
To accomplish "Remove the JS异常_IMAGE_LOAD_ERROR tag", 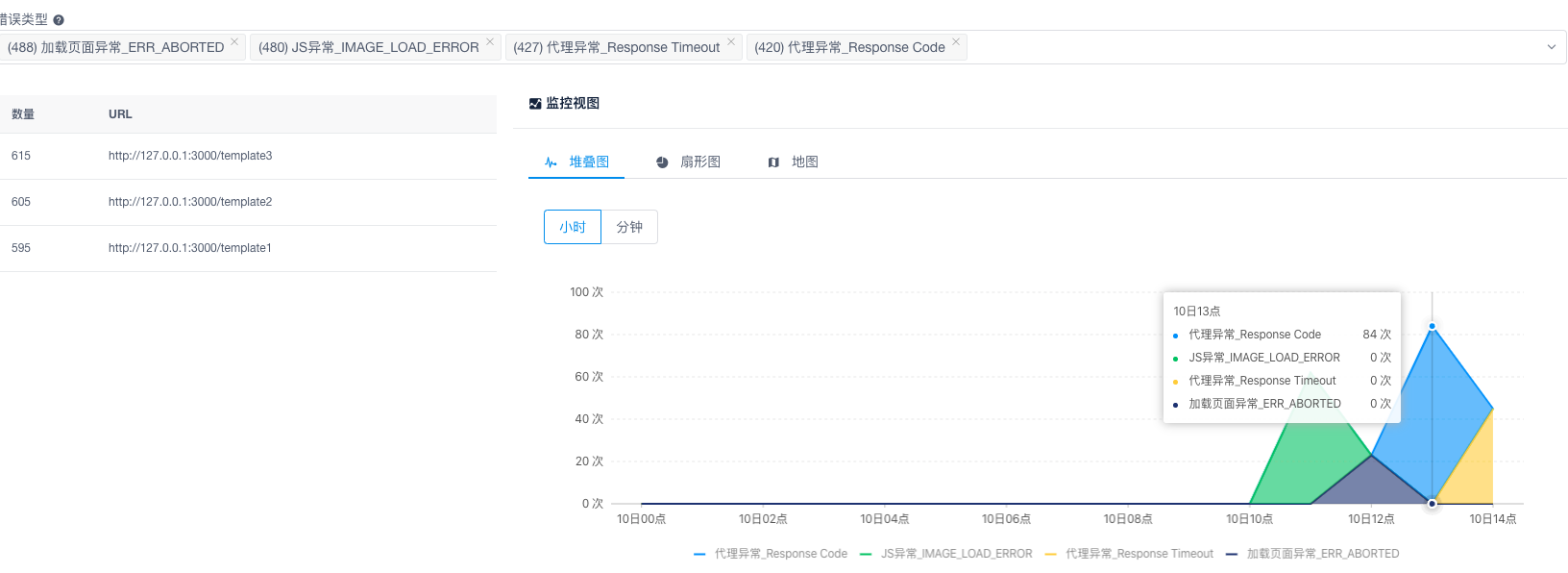I will [x=490, y=41].
